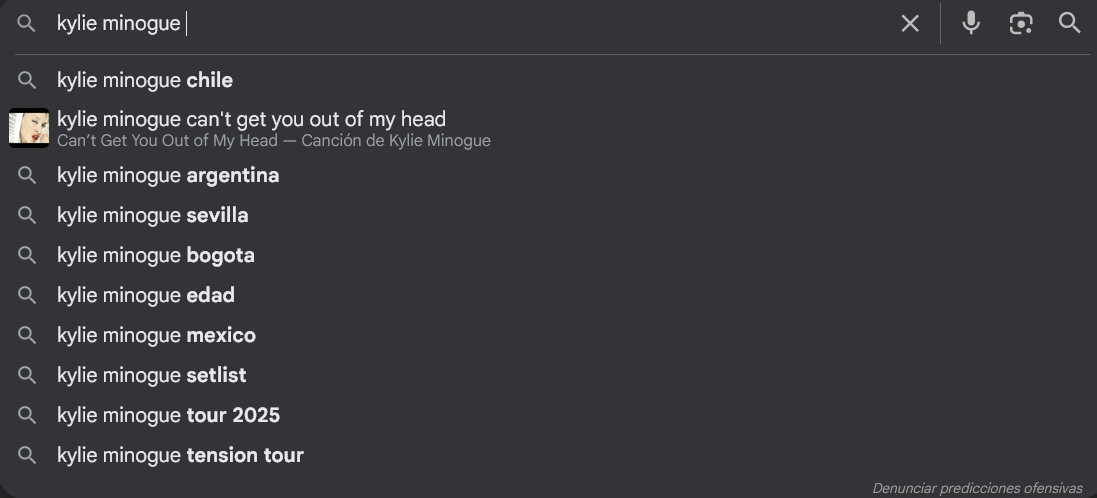This screenshot has height=498, width=1097.
Task: Choose 'kylie minogue argentina' suggestion
Action: pos(548,175)
